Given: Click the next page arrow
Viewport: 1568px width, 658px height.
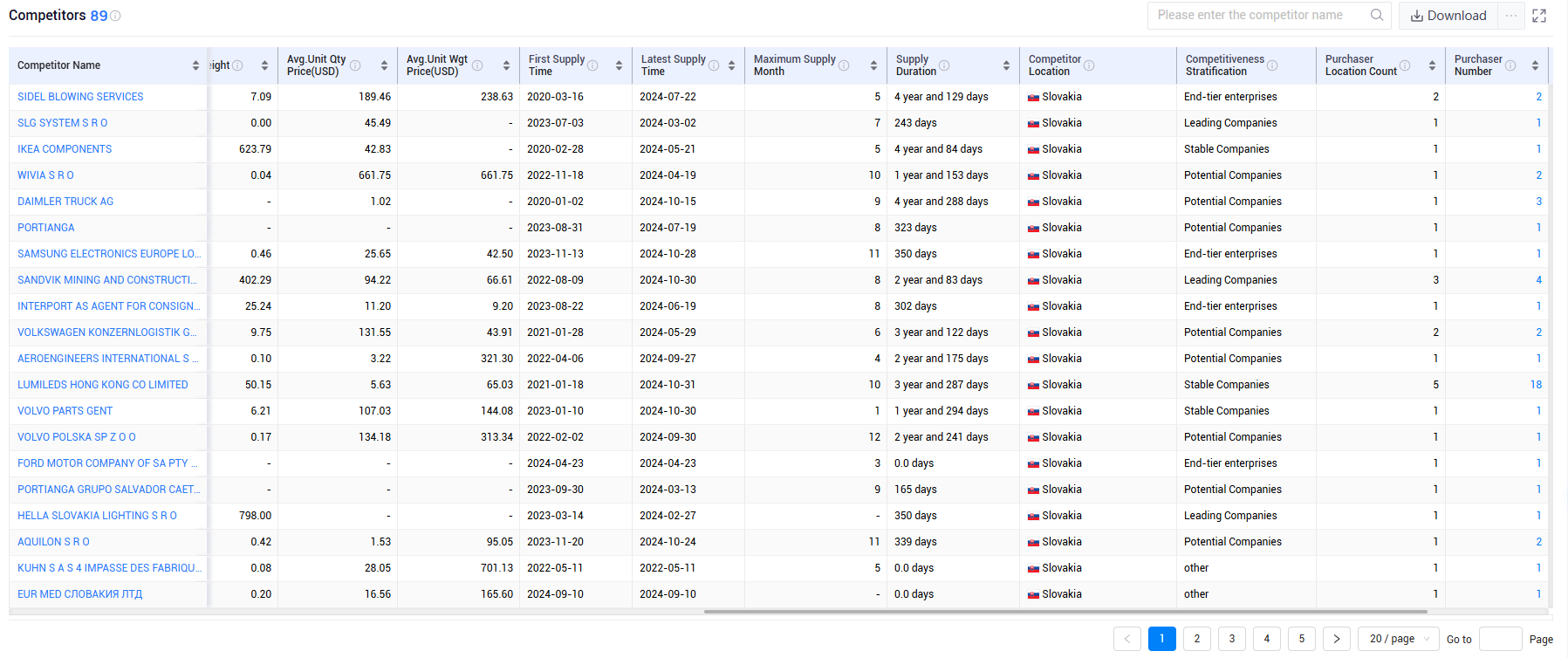Looking at the screenshot, I should (x=1337, y=639).
